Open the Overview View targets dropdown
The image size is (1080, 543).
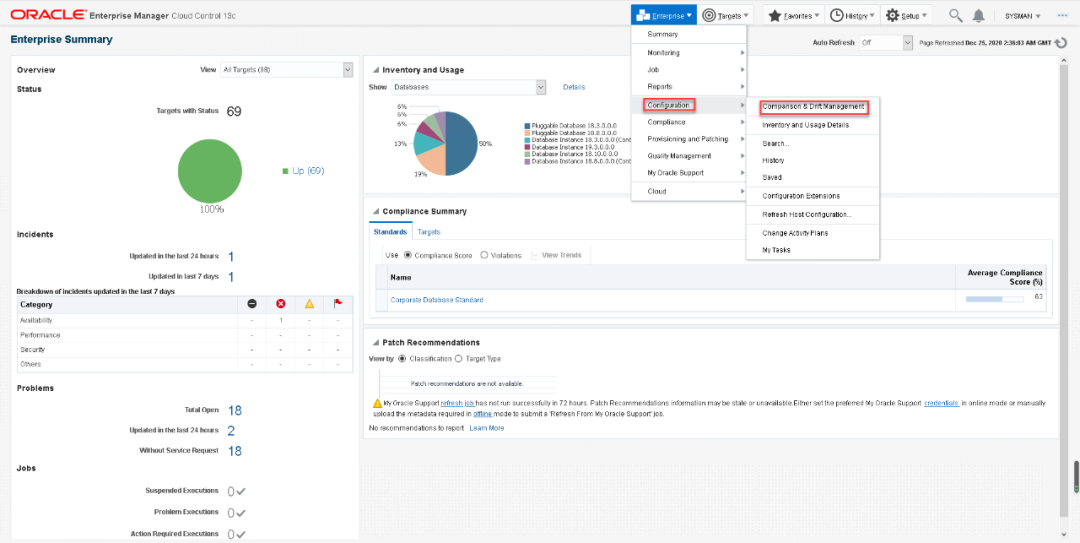(287, 70)
